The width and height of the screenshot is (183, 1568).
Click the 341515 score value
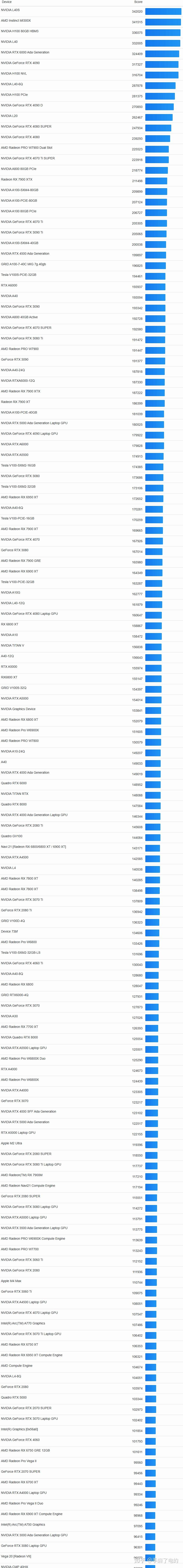(137, 23)
